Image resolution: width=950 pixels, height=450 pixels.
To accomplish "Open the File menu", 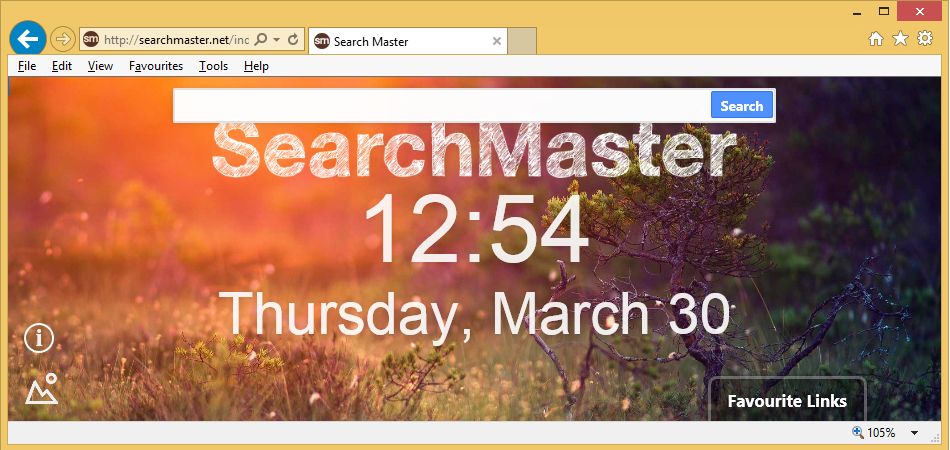I will coord(27,66).
